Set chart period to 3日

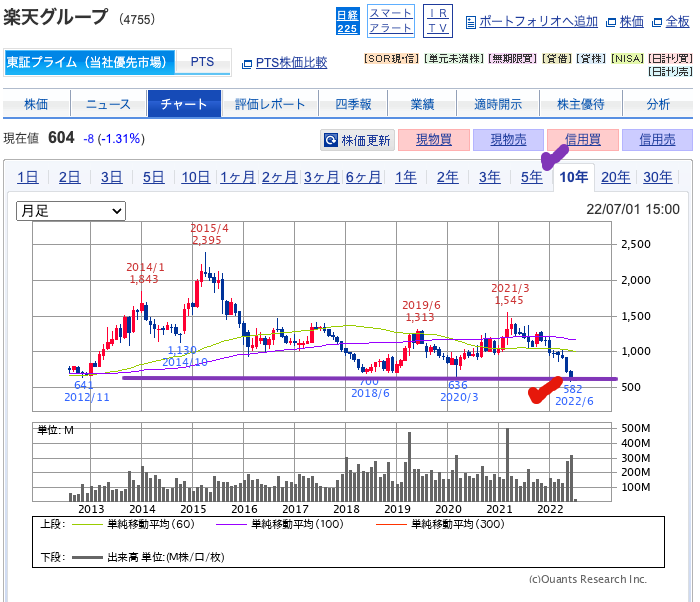click(x=112, y=177)
